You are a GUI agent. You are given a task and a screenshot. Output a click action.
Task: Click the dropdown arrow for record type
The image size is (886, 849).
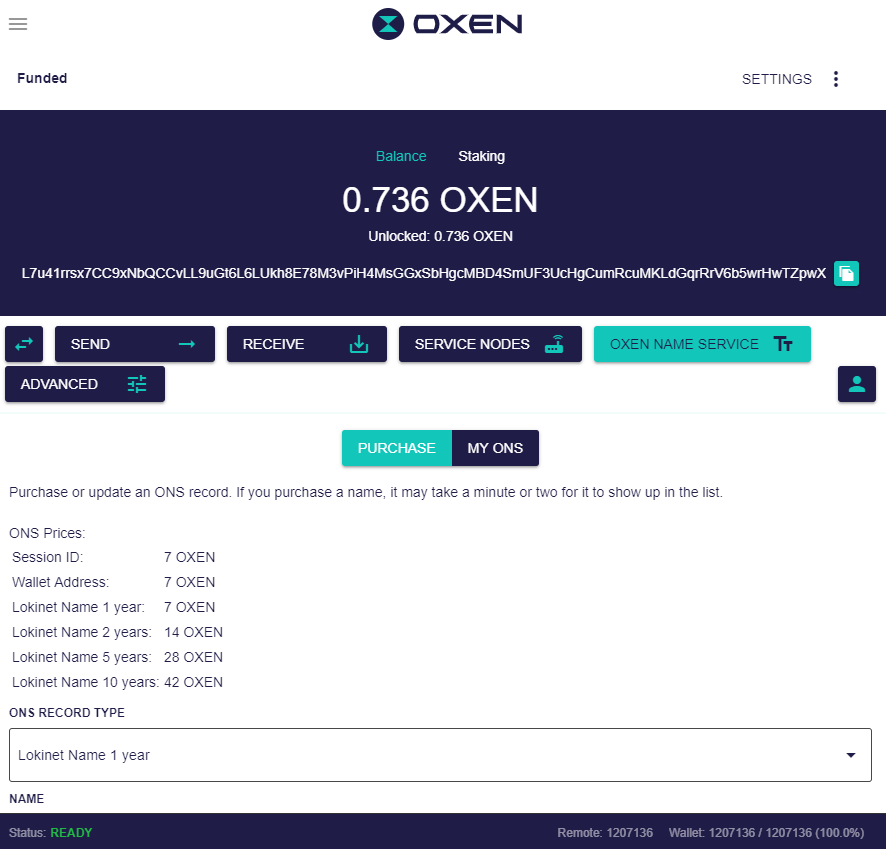[851, 755]
